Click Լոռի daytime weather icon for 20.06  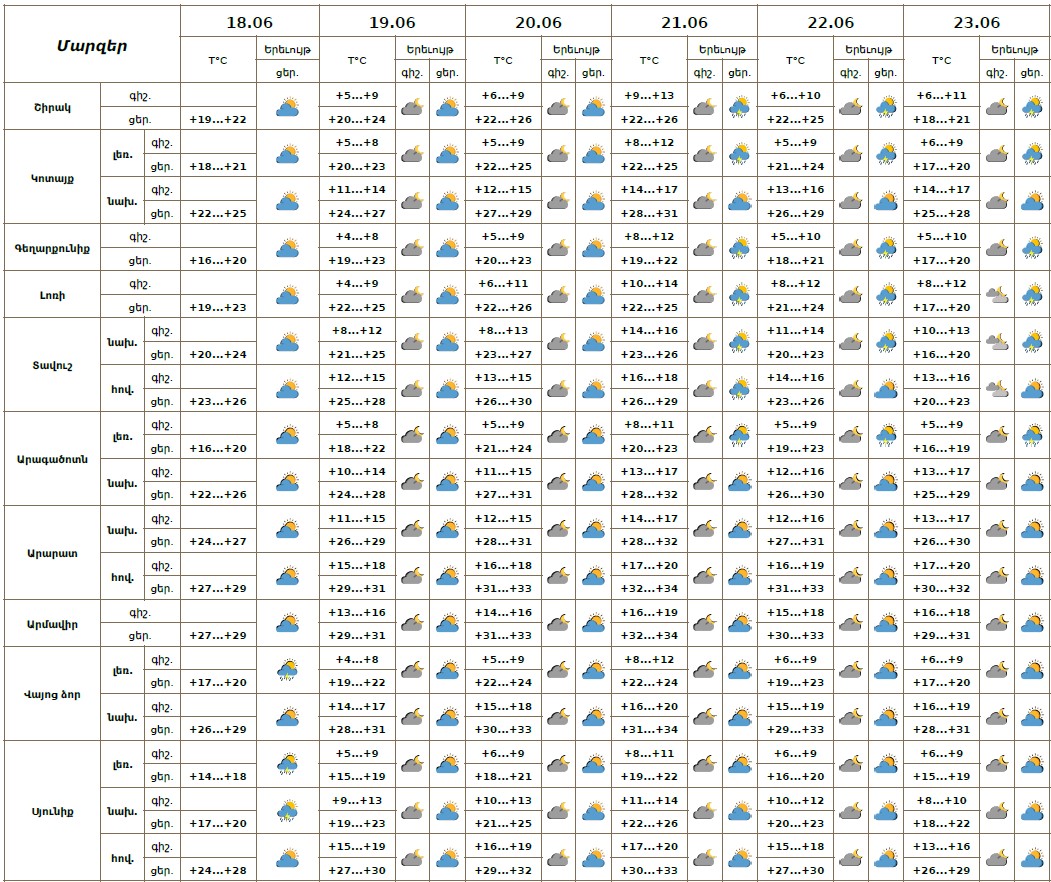point(594,295)
